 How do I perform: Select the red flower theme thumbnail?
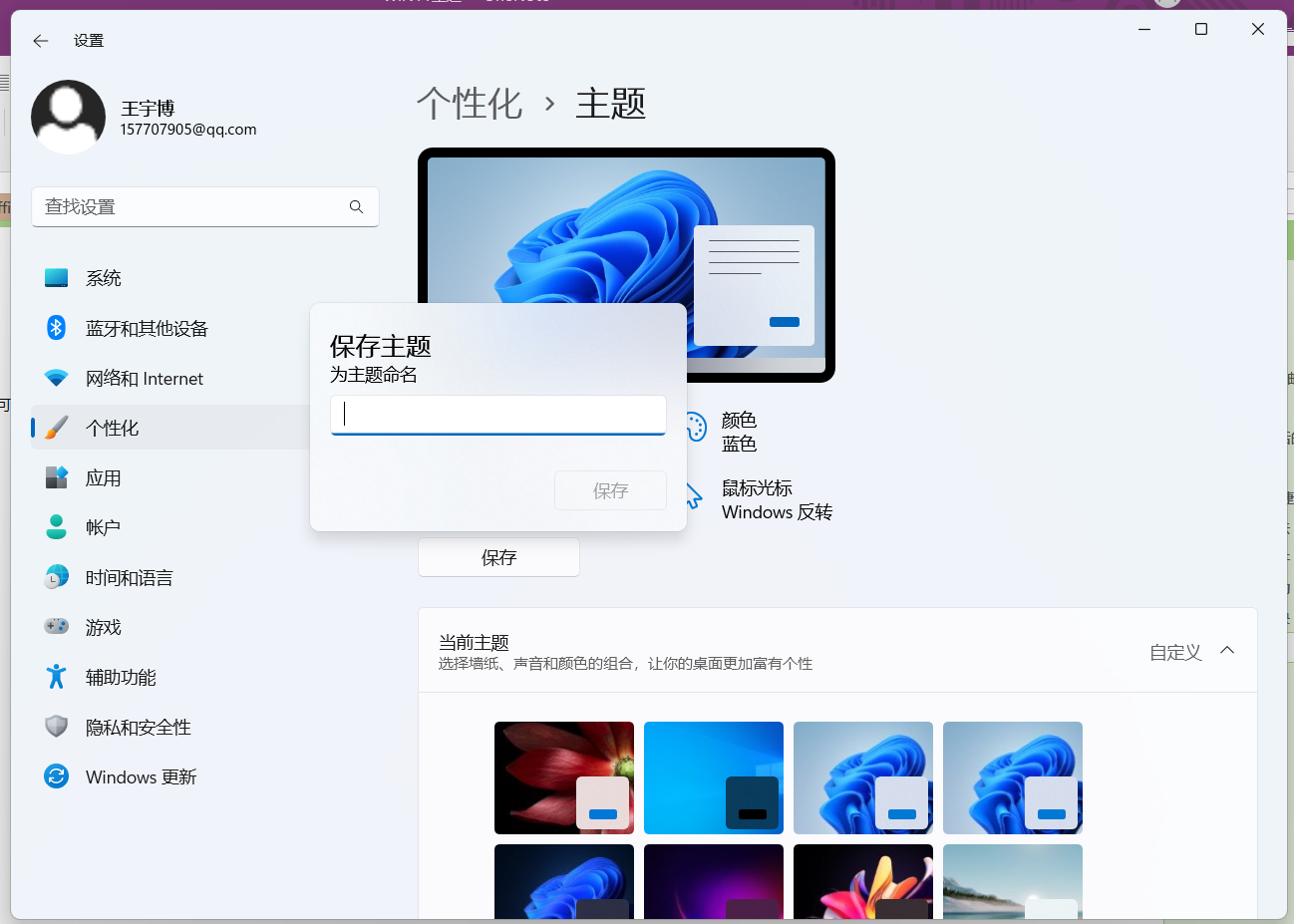click(x=564, y=777)
